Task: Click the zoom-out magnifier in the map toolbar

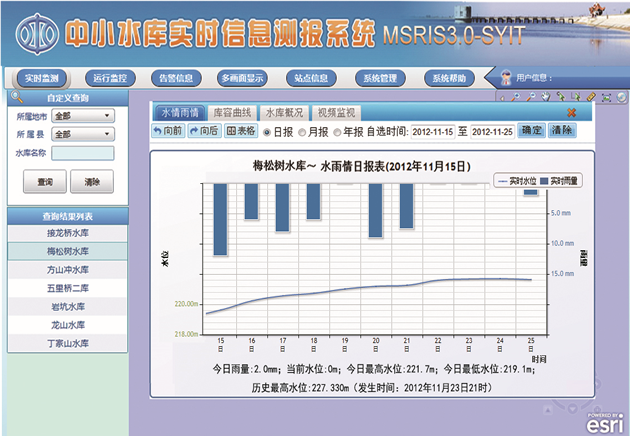Action: click(x=531, y=97)
